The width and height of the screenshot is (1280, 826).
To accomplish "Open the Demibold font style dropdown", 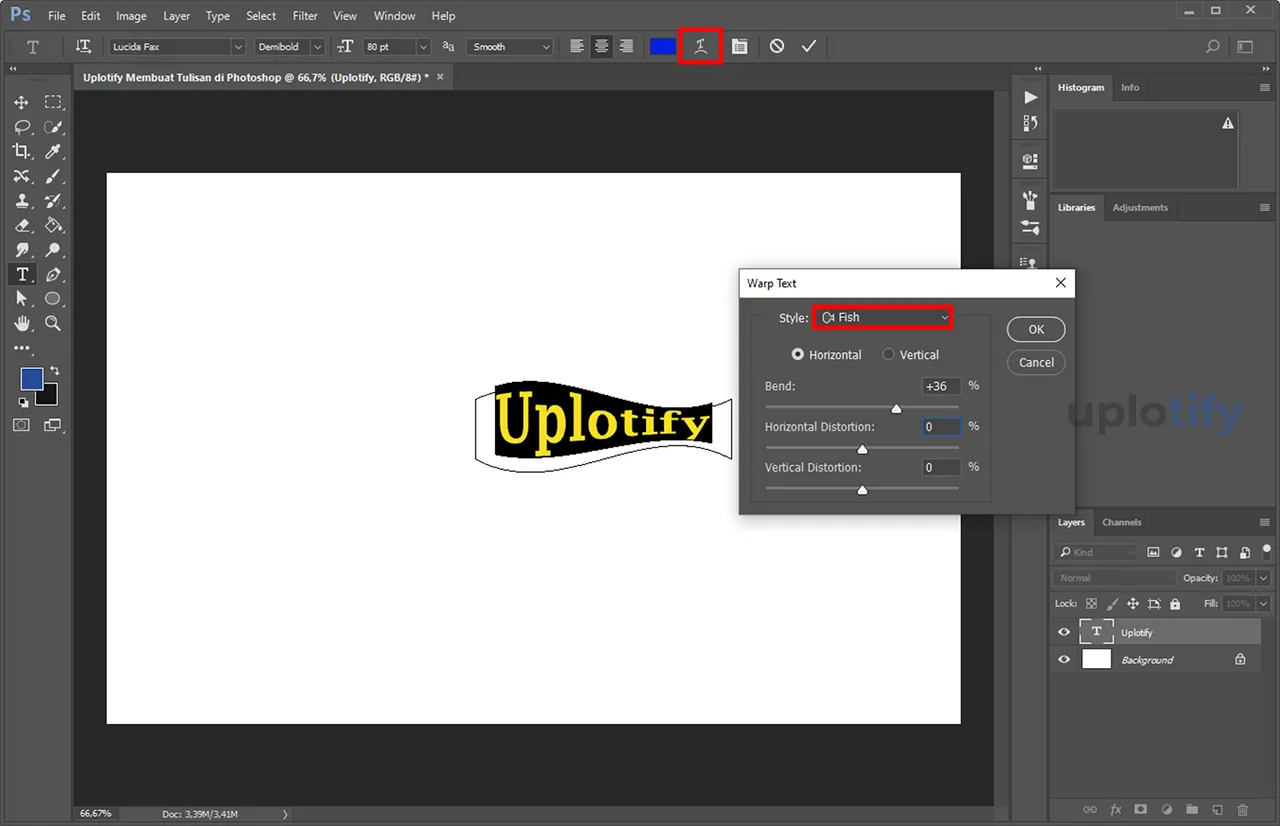I will pyautogui.click(x=290, y=47).
